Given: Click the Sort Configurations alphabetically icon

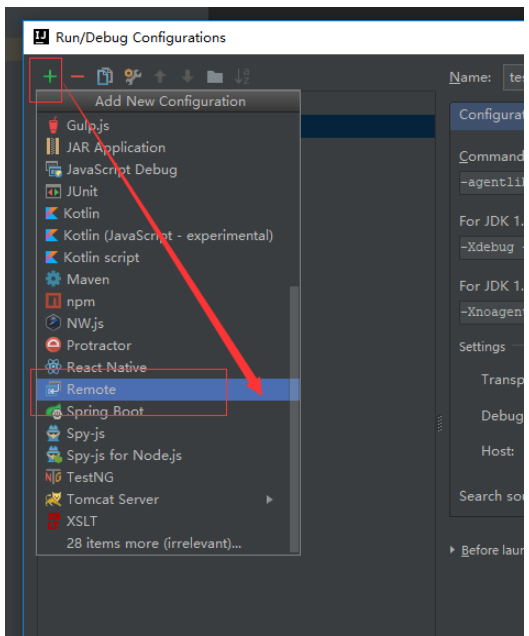Looking at the screenshot, I should [x=242, y=76].
